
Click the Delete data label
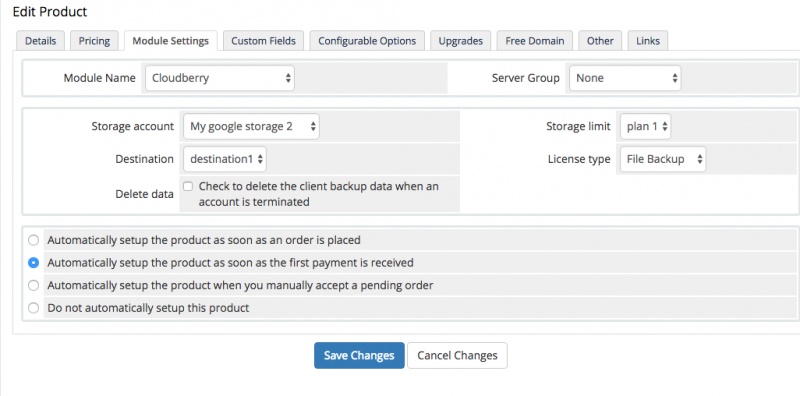[x=144, y=194]
